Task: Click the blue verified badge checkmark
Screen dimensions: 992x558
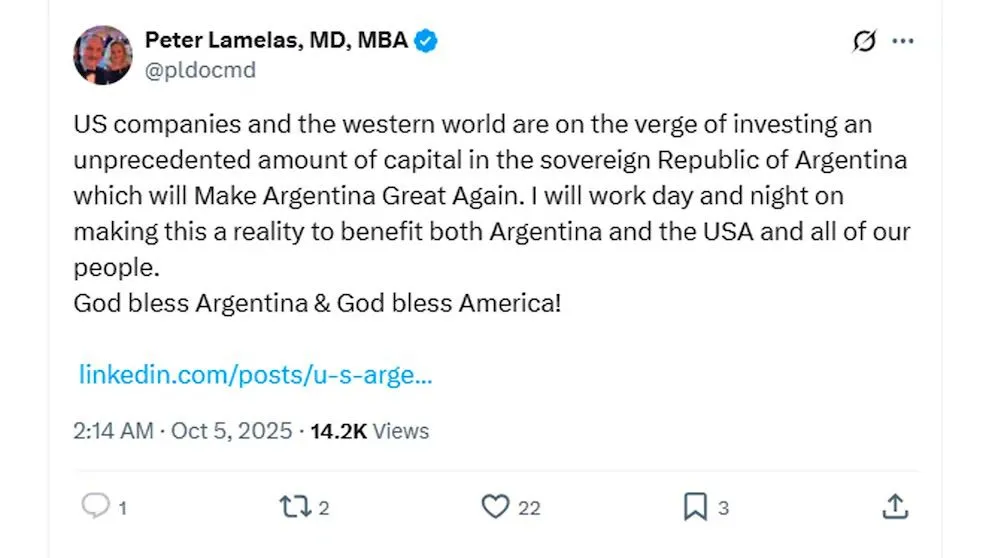Action: [427, 41]
